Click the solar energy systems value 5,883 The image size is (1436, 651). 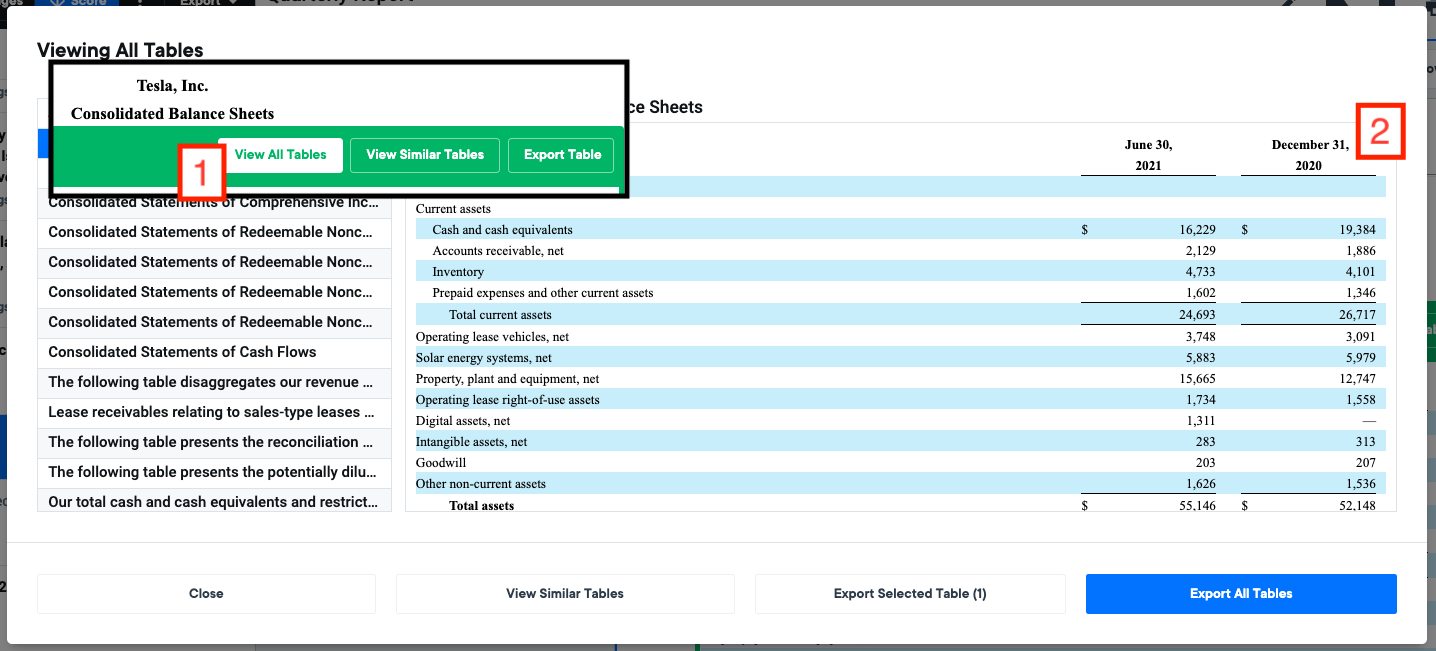tap(1201, 358)
